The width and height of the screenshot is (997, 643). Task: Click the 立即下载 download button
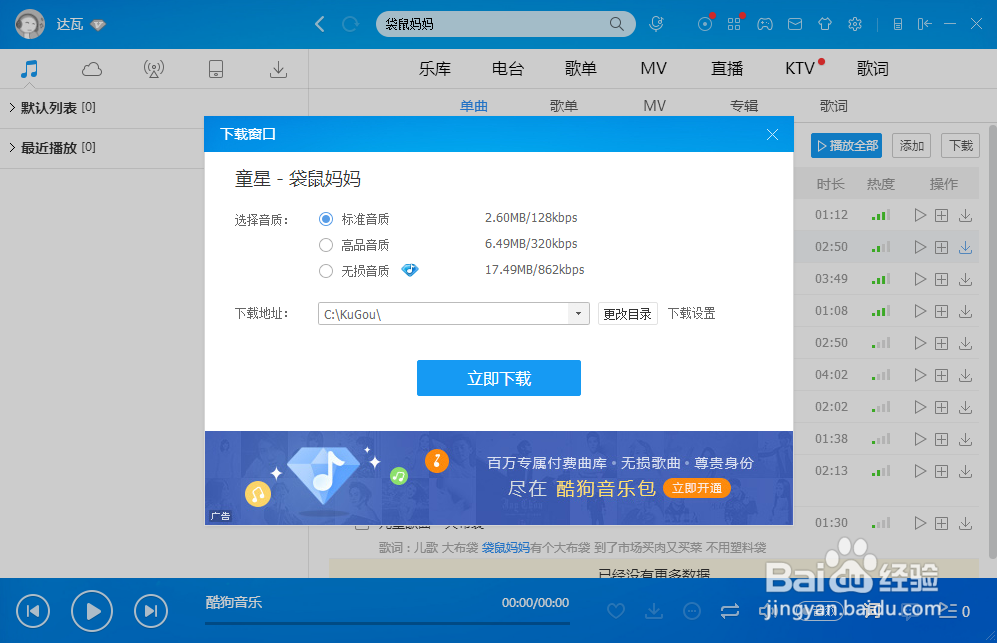498,378
